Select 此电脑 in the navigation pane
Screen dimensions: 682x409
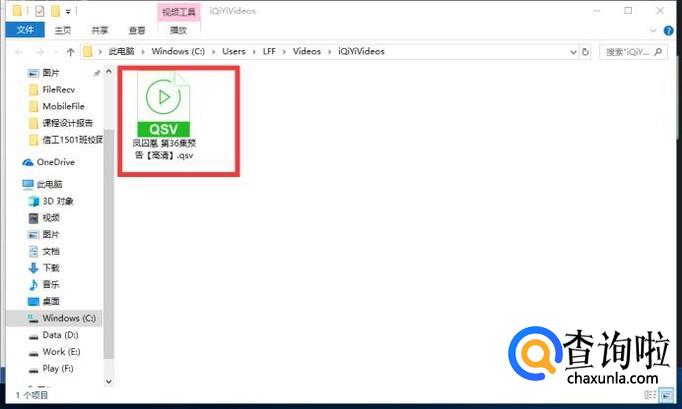click(49, 184)
